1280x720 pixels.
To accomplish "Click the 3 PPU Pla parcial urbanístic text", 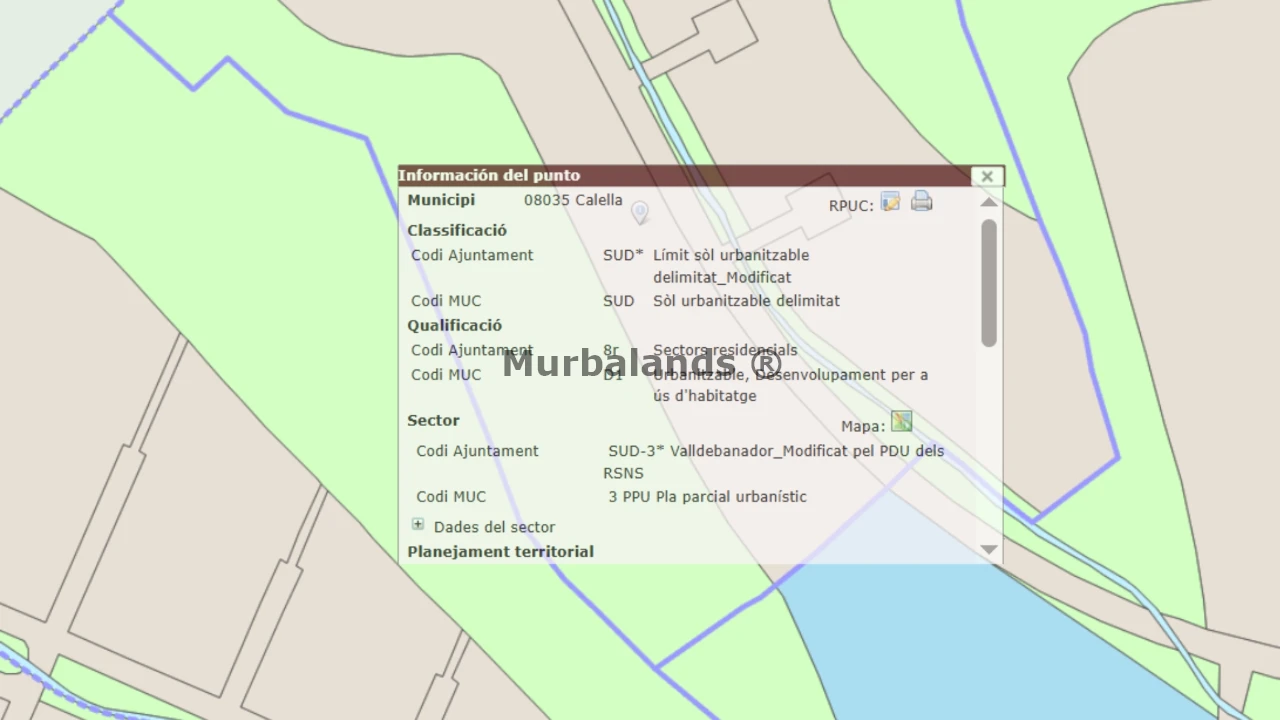I will [x=707, y=497].
